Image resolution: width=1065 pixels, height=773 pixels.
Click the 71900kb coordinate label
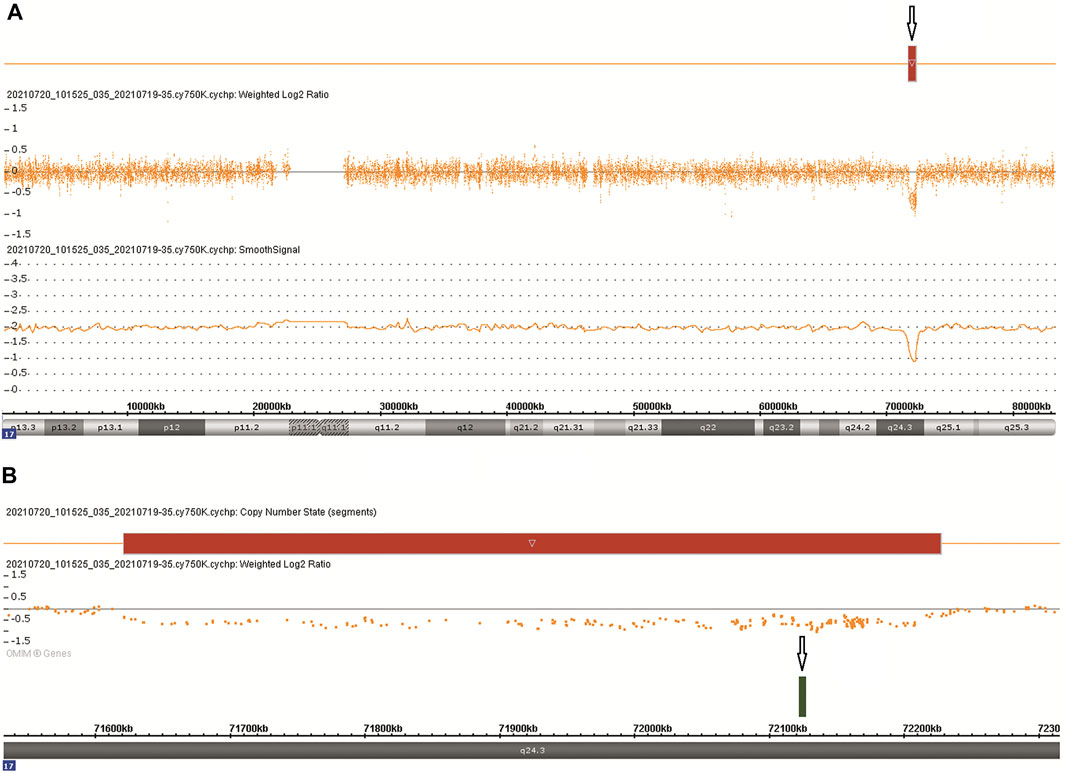click(x=518, y=728)
